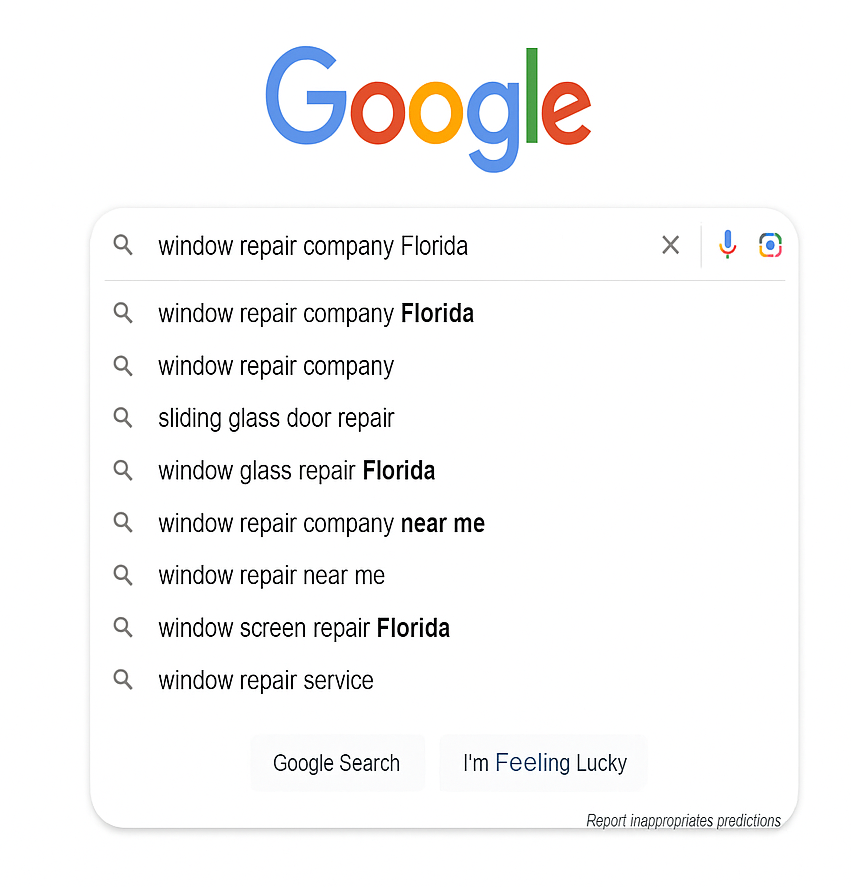The image size is (851, 887).
Task: Click search icon beside 'window screen repair Florida'
Action: (123, 628)
